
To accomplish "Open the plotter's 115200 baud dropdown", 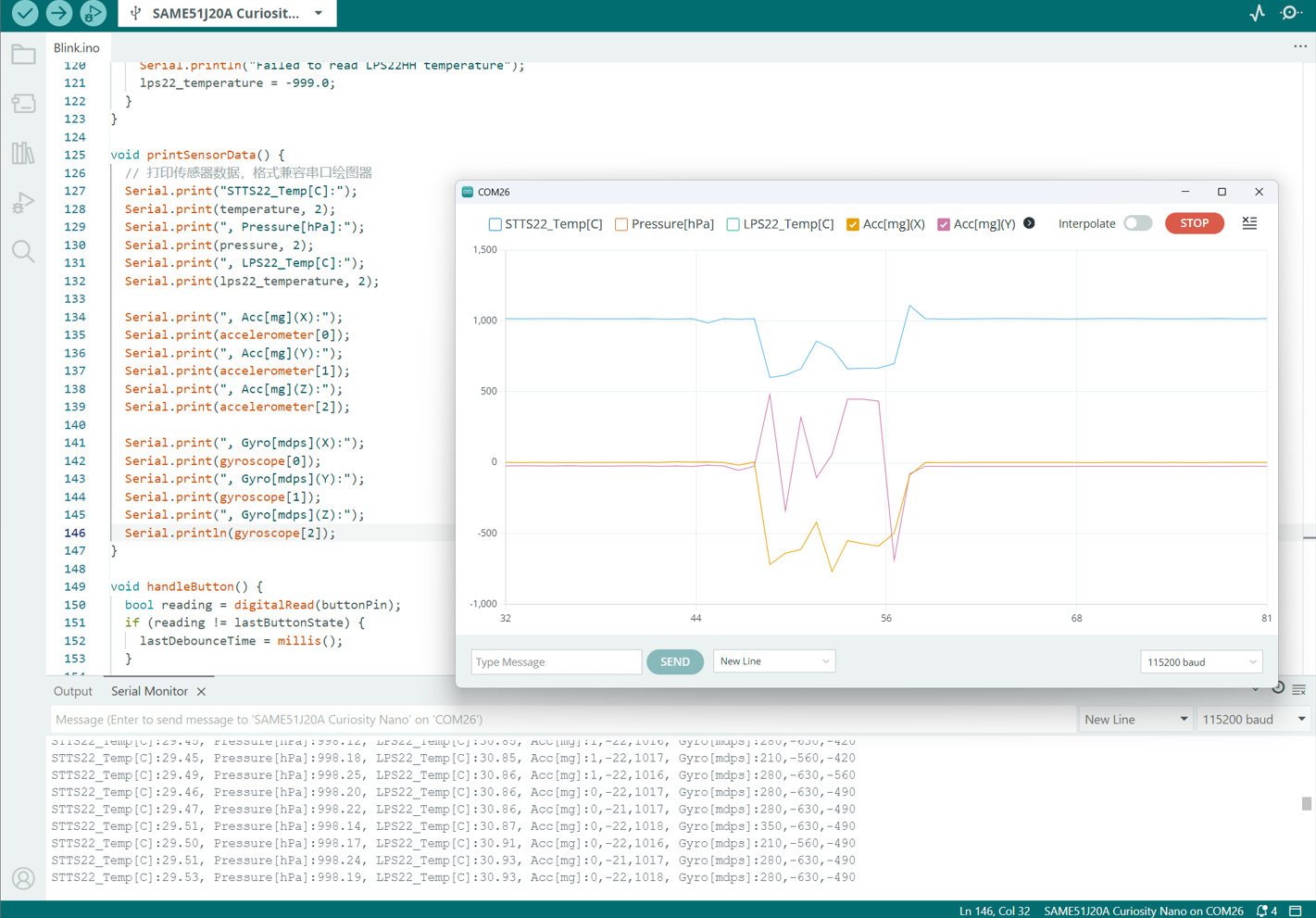I will [x=1201, y=662].
